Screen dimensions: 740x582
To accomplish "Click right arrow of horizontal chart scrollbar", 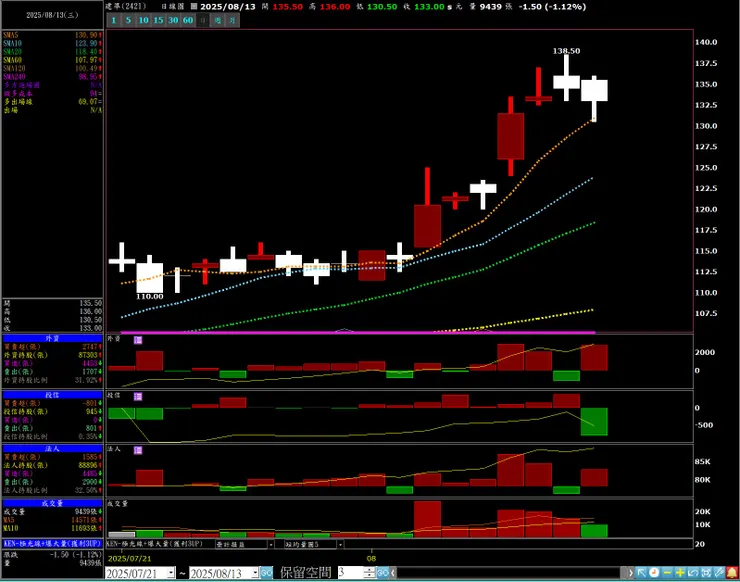I will (631, 573).
